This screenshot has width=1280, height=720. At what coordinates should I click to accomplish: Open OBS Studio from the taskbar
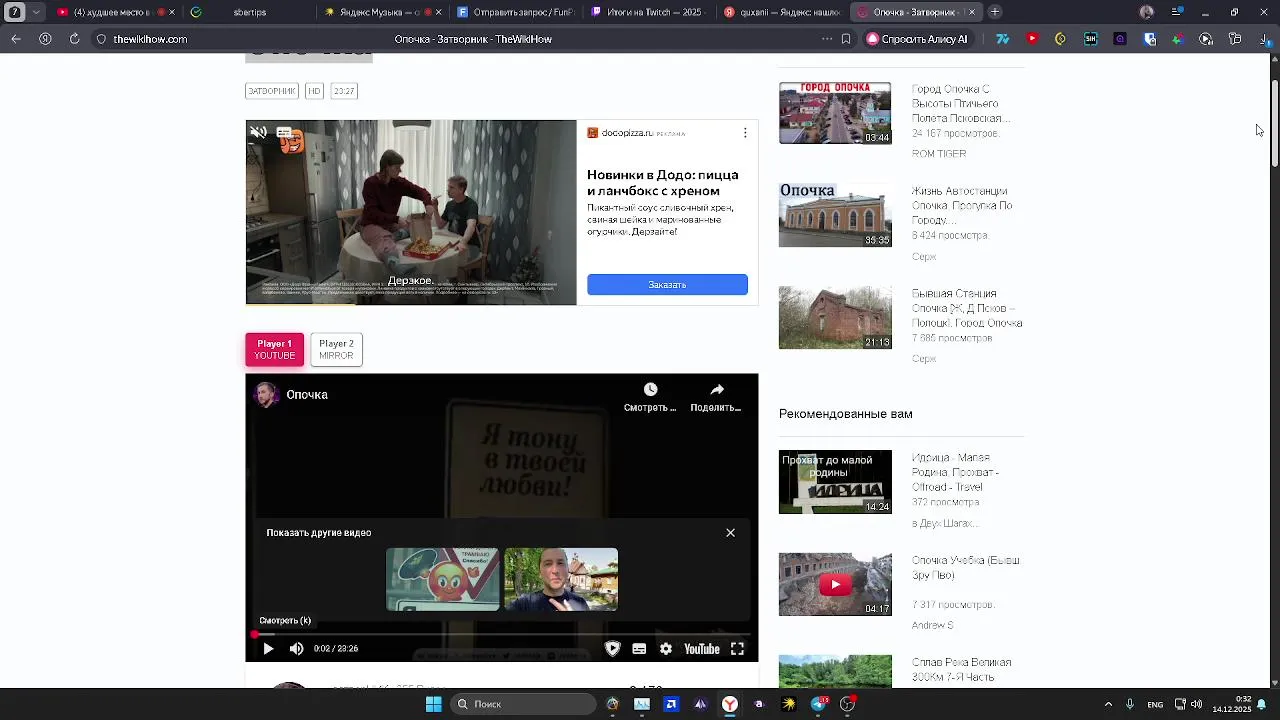[x=847, y=704]
